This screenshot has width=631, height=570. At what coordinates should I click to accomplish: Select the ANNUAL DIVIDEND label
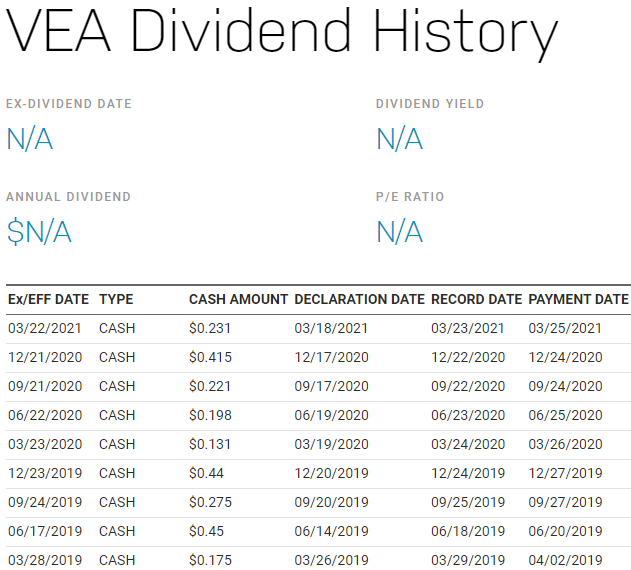coord(68,197)
